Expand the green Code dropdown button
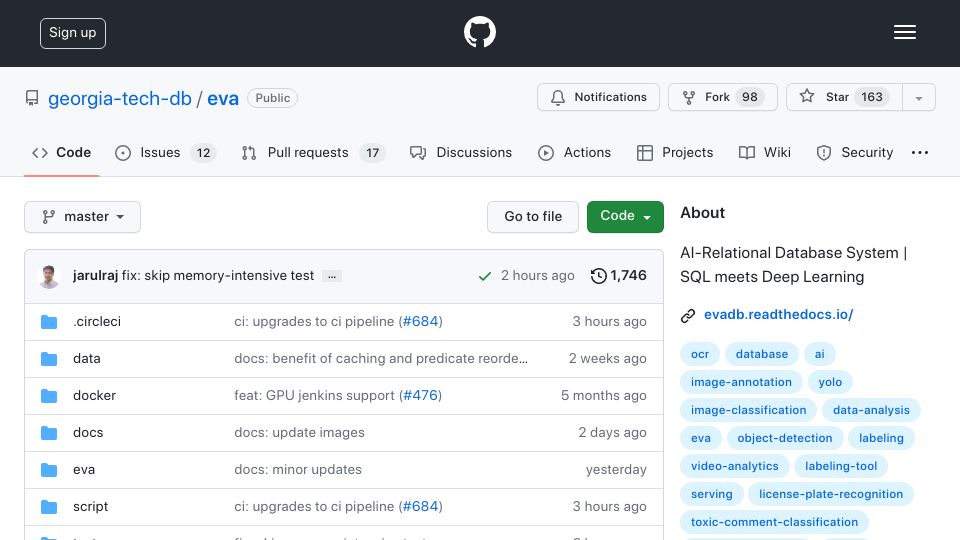The image size is (960, 540). (x=625, y=217)
